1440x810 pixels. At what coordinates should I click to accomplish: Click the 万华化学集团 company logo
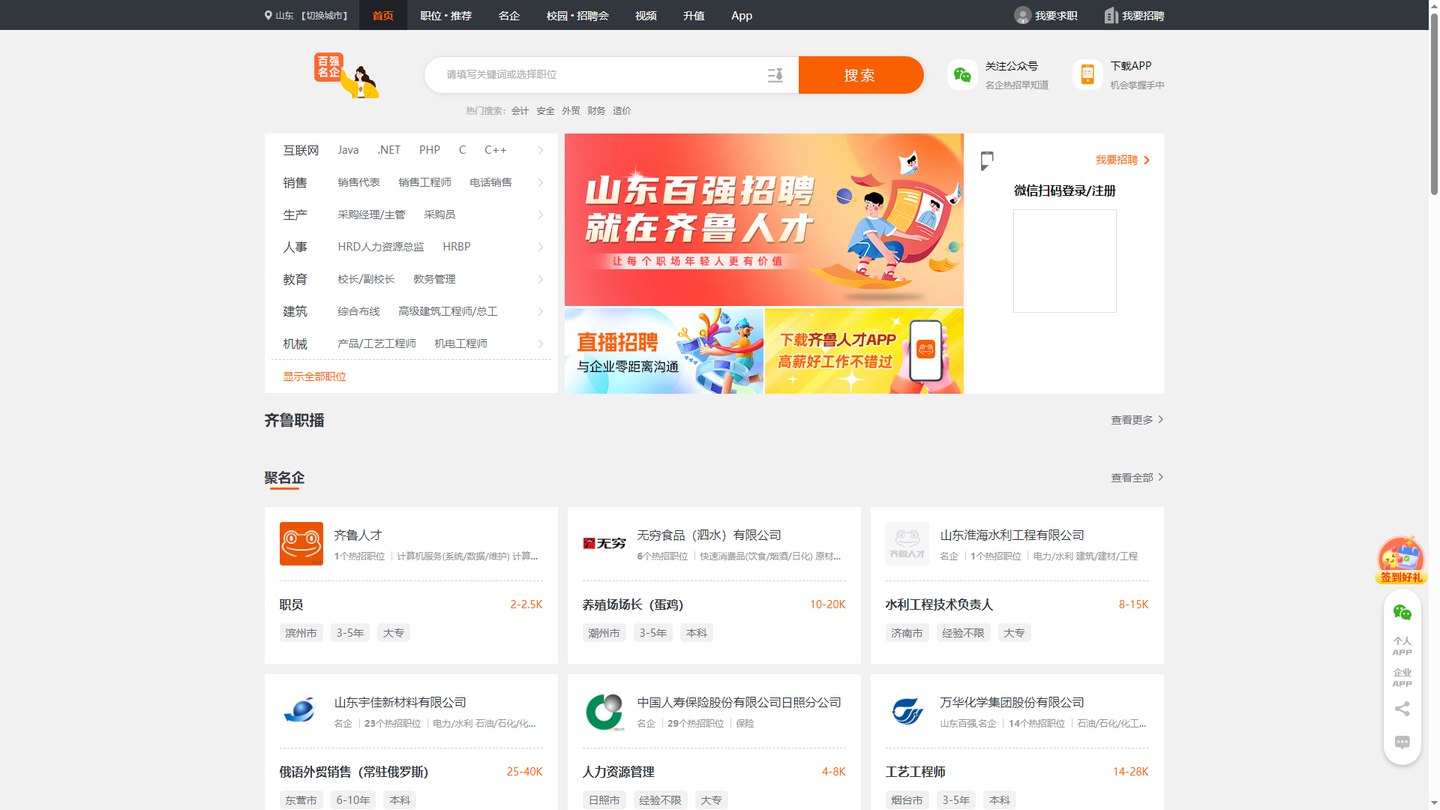tap(907, 711)
